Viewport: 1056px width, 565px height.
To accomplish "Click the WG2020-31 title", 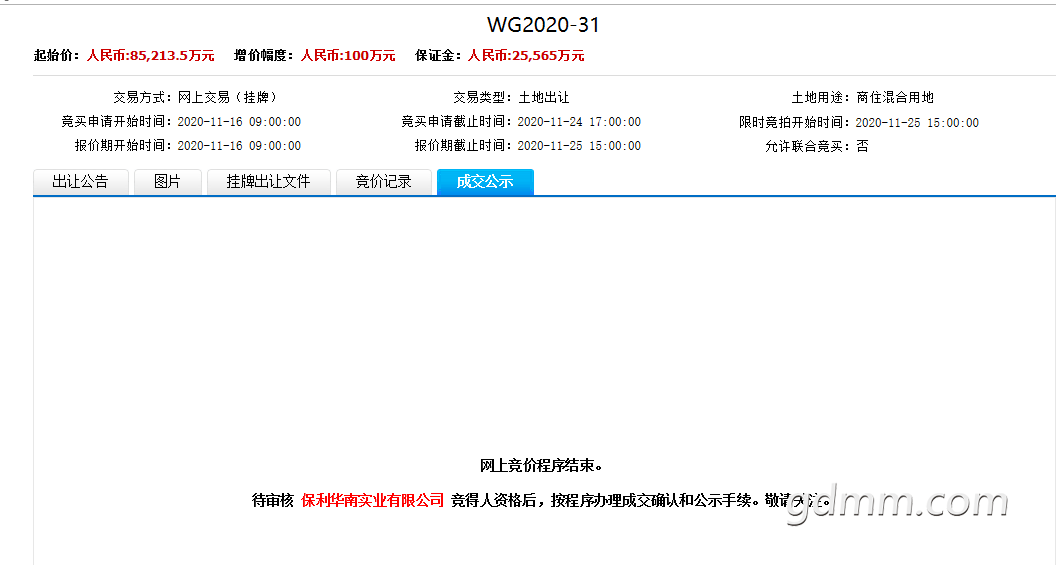I will click(543, 25).
